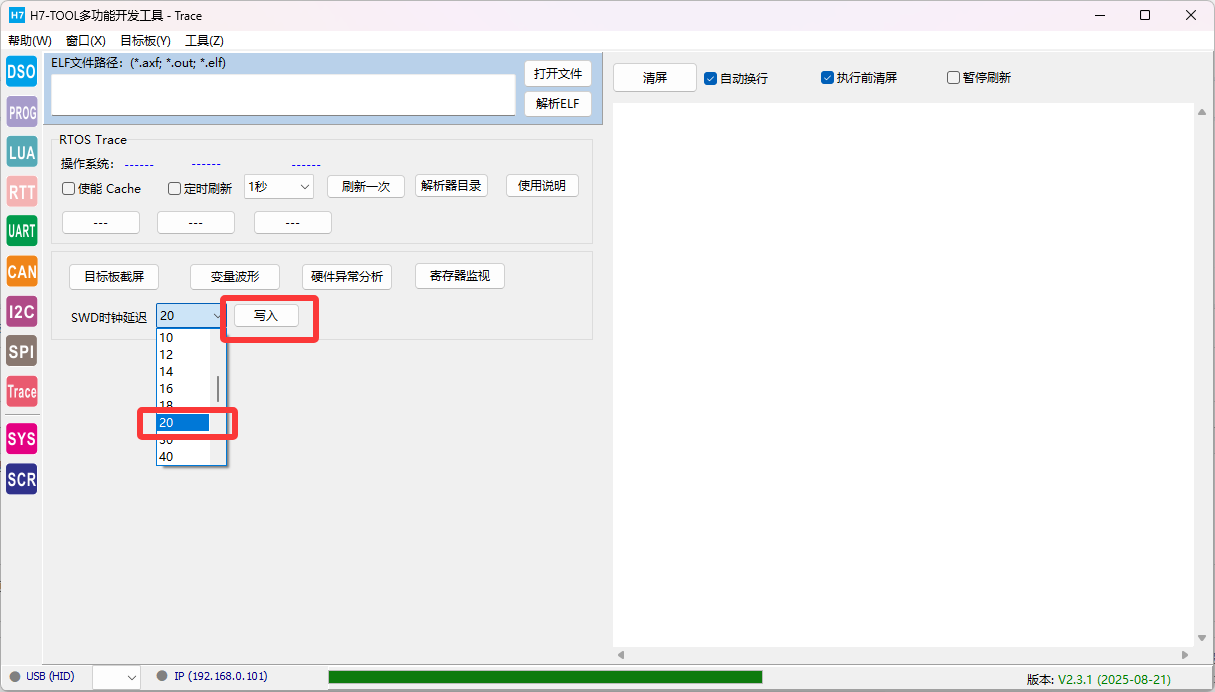
Task: Enable the 使能 Cache checkbox
Action: pos(69,189)
